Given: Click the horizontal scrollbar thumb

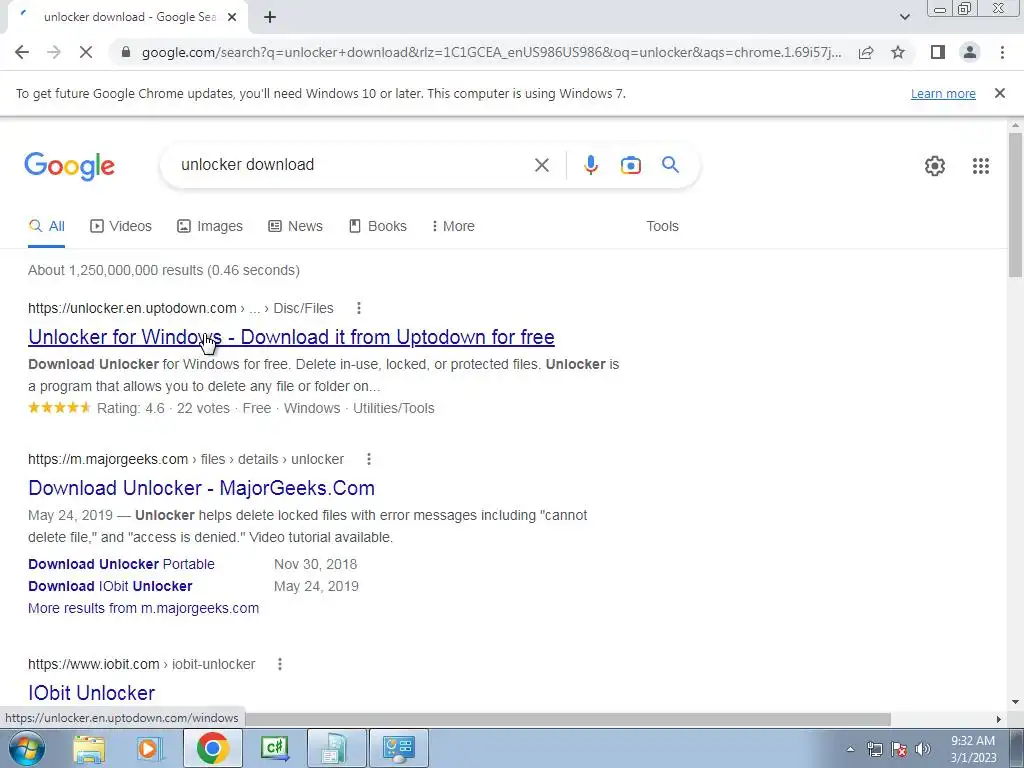Looking at the screenshot, I should (x=568, y=719).
